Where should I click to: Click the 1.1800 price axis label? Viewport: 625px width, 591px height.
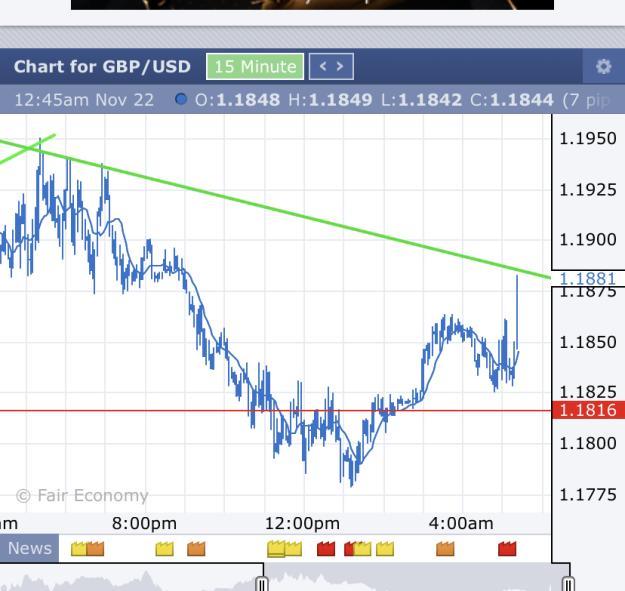[588, 443]
